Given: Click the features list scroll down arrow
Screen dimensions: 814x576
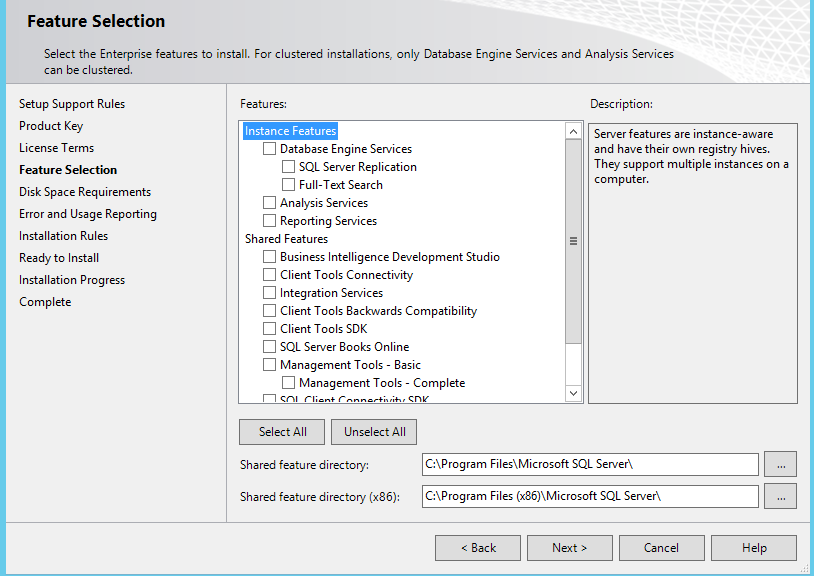Looking at the screenshot, I should point(573,393).
